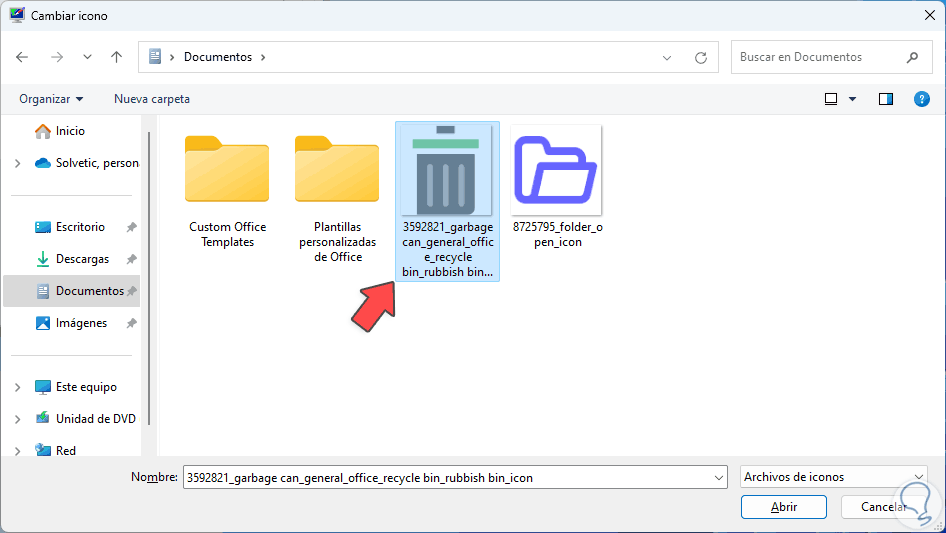The width and height of the screenshot is (946, 533).
Task: Expand the Unidad de DVD node
Action: point(17,419)
